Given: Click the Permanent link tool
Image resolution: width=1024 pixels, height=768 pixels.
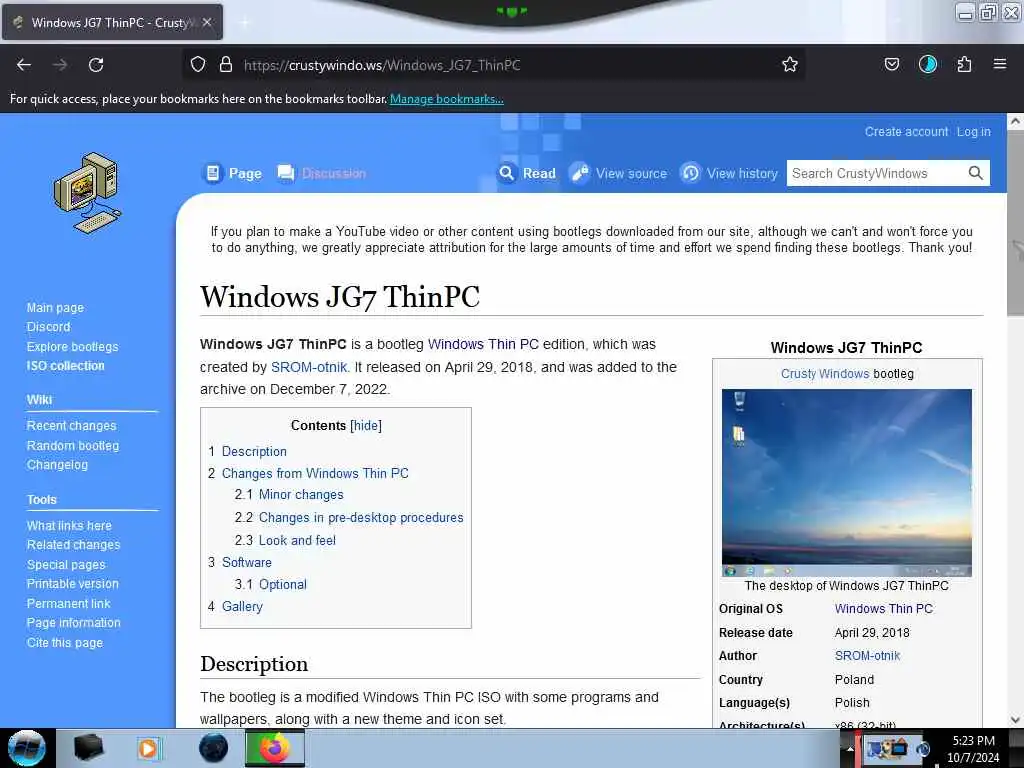Looking at the screenshot, I should pyautogui.click(x=69, y=603).
